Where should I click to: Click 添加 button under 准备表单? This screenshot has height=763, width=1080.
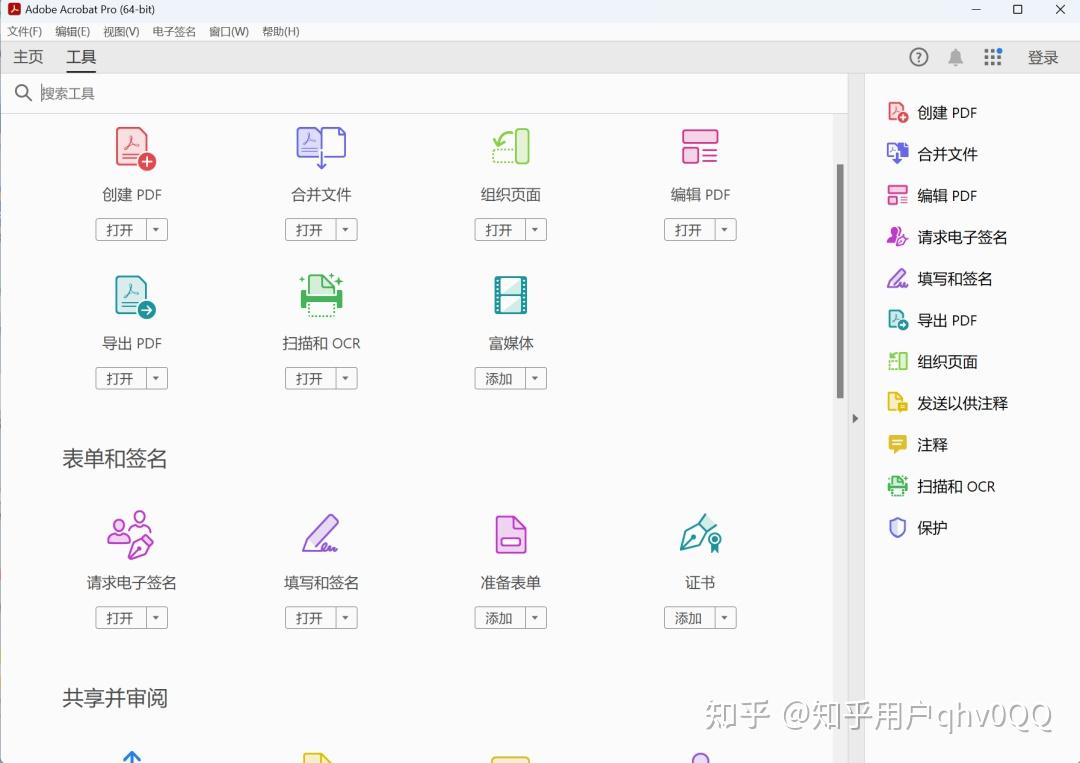[x=499, y=618]
